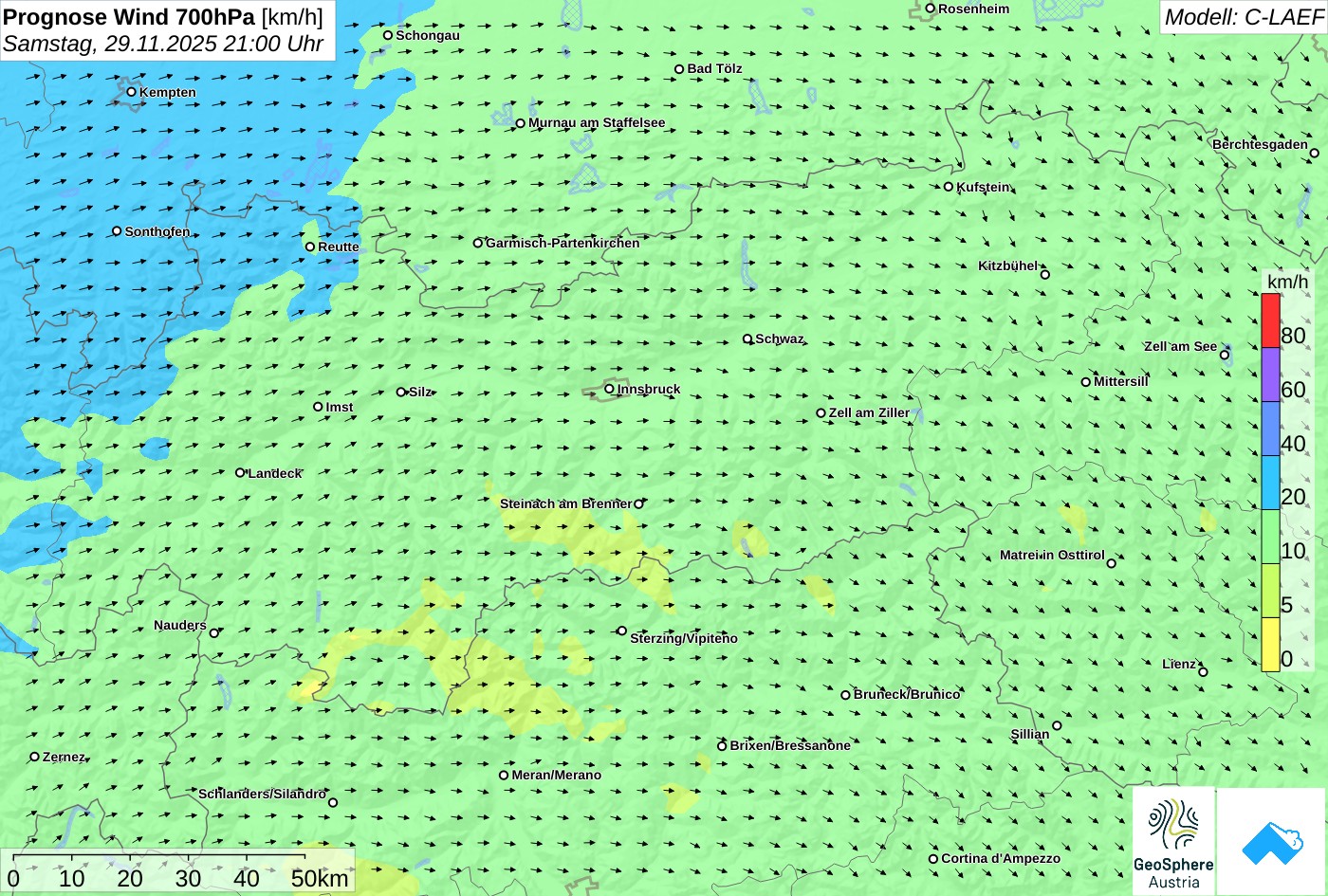The image size is (1328, 896).
Task: Click the Schongau location marker
Action: point(387,35)
